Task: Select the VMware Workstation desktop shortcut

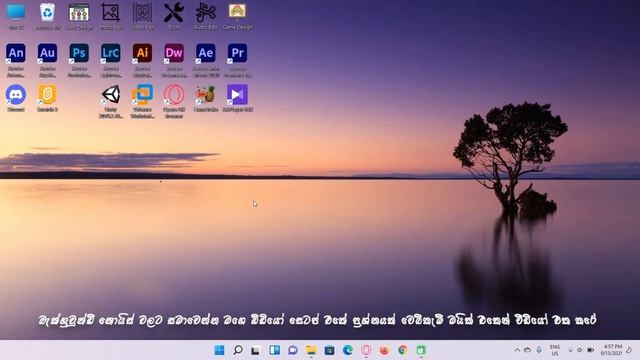Action: pos(142,101)
